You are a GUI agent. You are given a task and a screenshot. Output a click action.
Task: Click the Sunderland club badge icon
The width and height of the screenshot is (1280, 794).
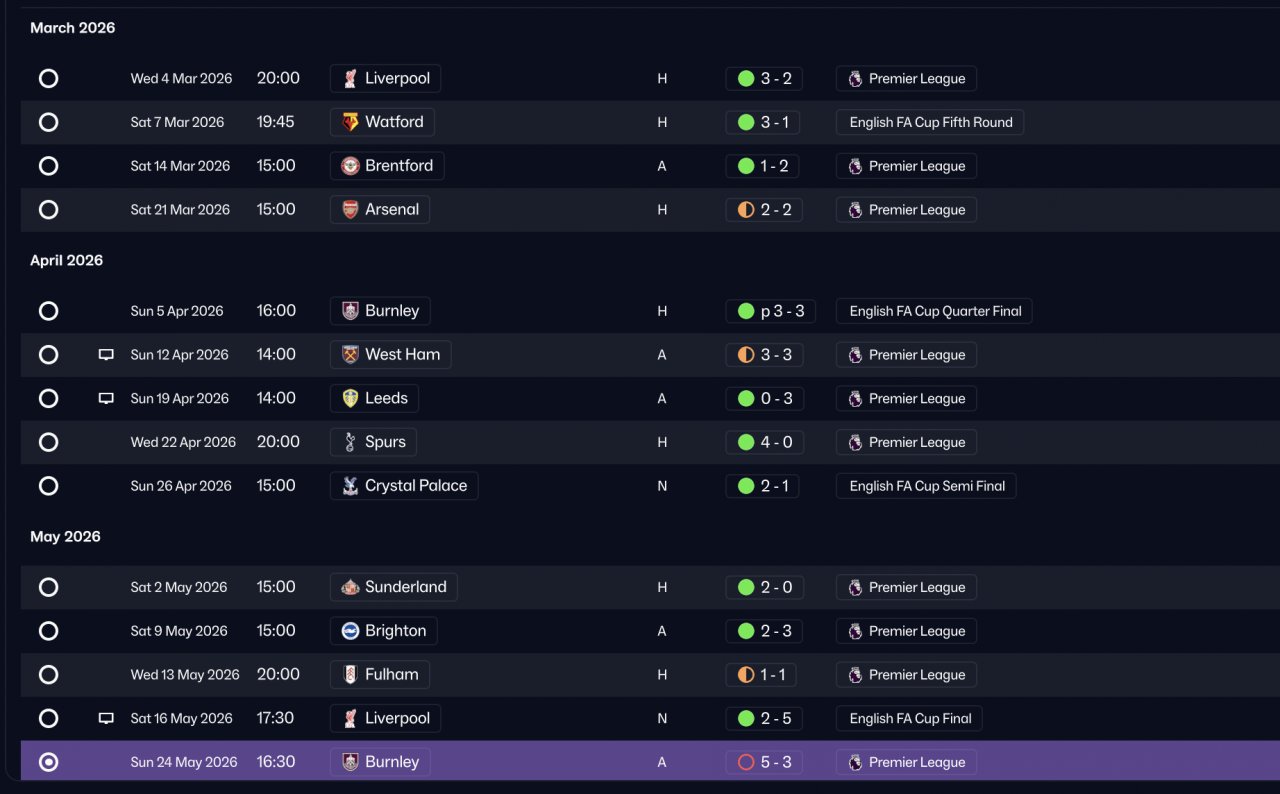(350, 587)
